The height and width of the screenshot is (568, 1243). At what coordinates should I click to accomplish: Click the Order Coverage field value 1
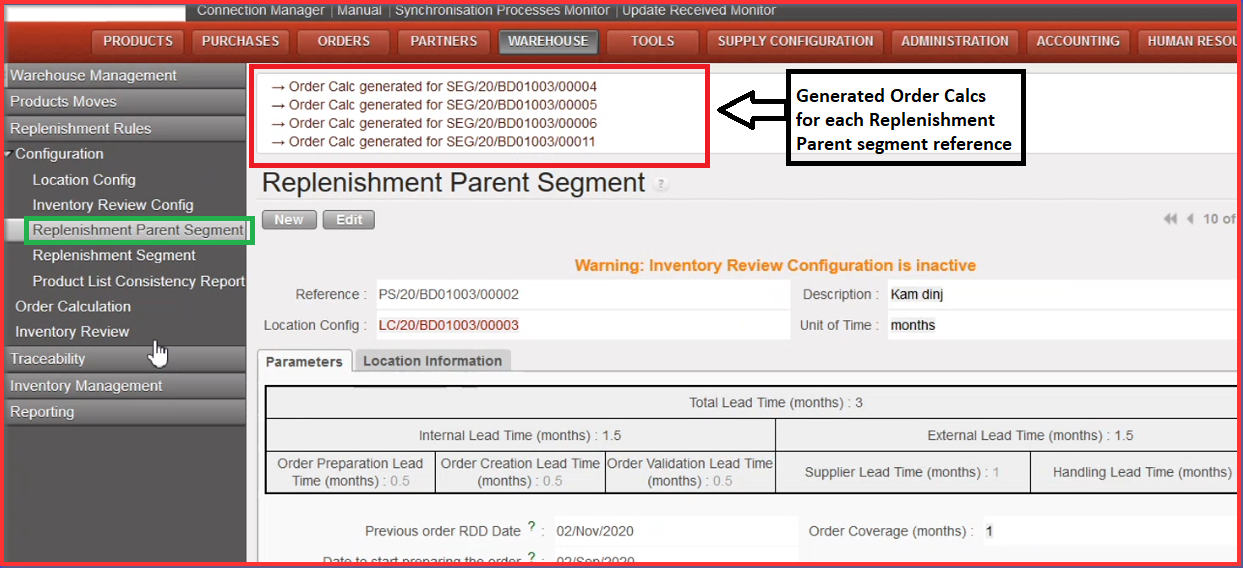point(1108,531)
